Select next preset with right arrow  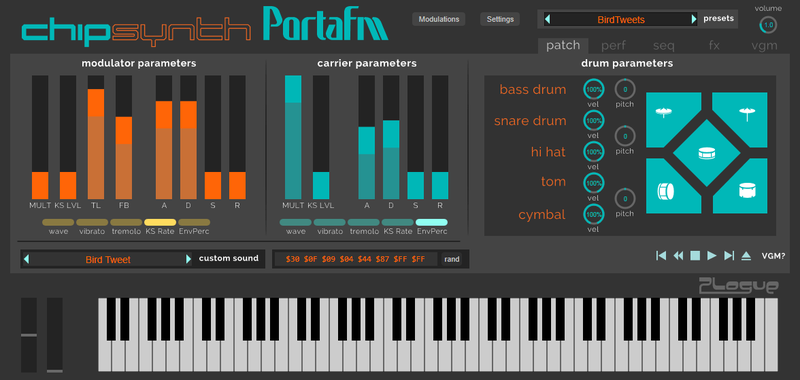pyautogui.click(x=694, y=19)
